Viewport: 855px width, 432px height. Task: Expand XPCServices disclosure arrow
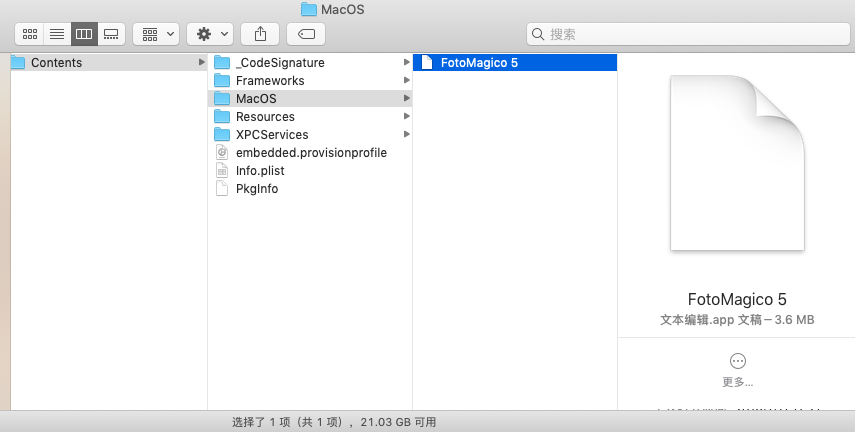tap(406, 134)
